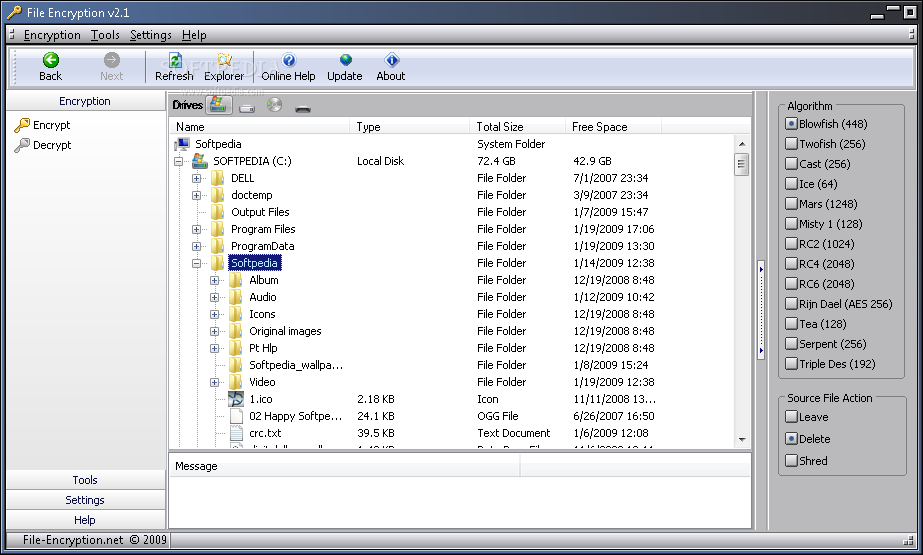Viewport: 923px width, 555px height.
Task: Expand the doctemp folder node
Action: [x=197, y=195]
